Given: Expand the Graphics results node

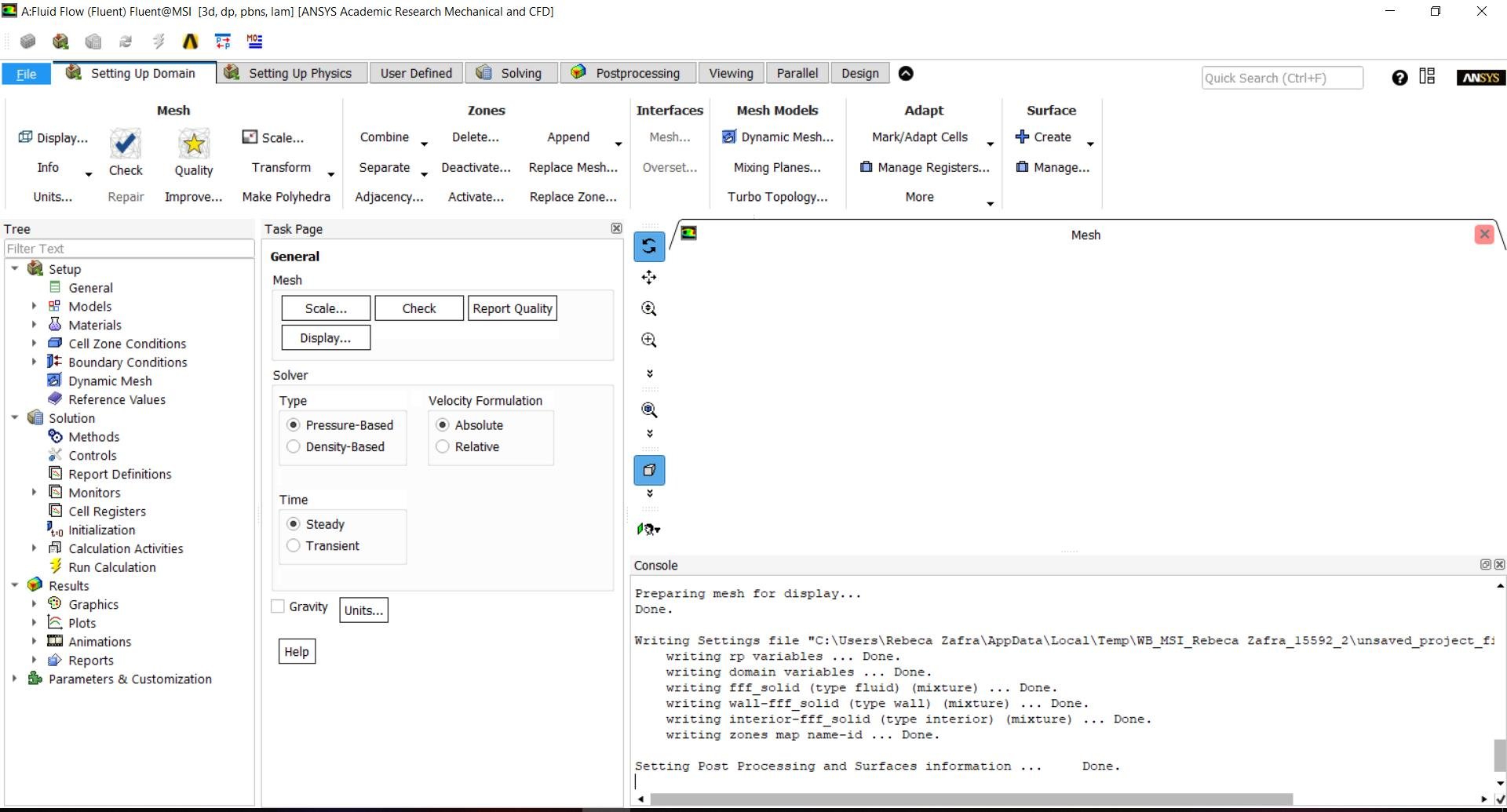Looking at the screenshot, I should coord(34,604).
